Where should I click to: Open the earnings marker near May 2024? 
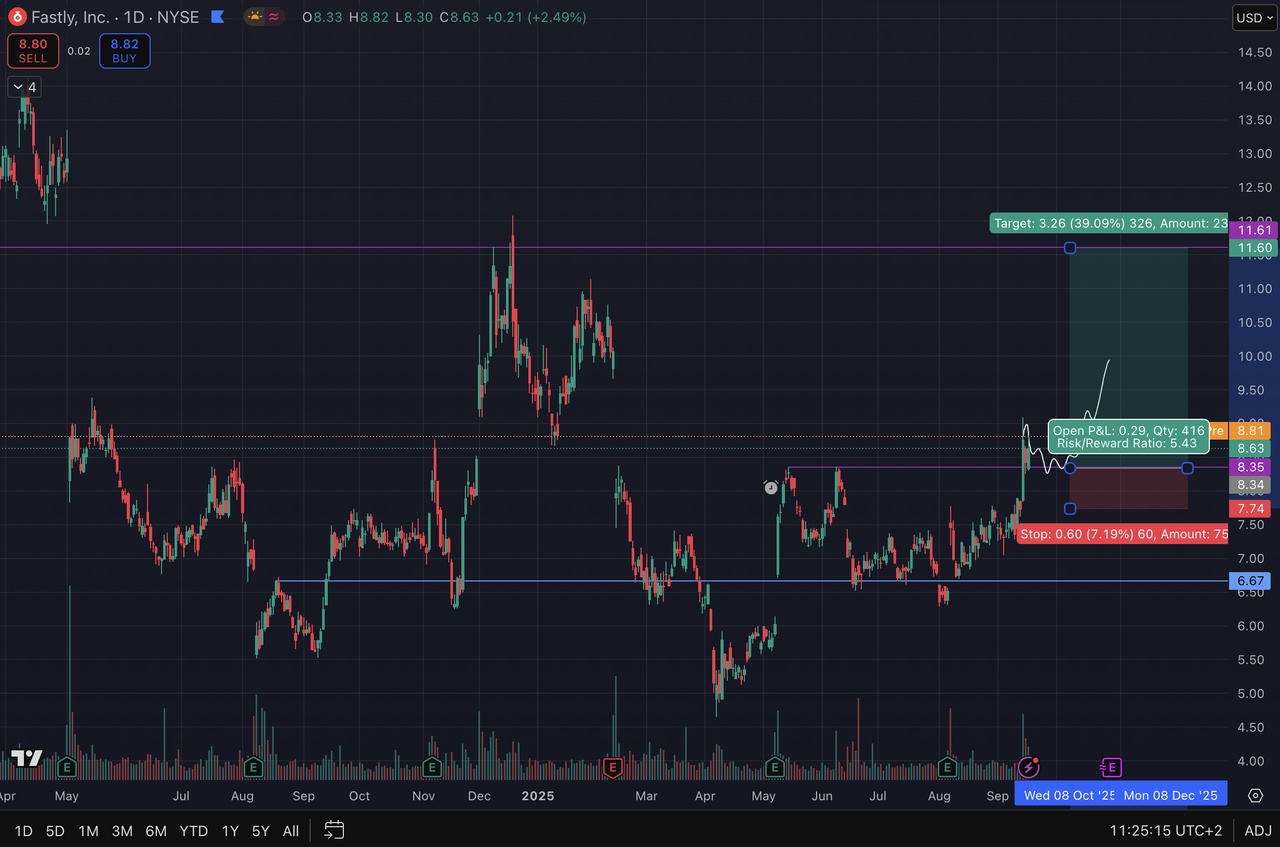click(67, 767)
